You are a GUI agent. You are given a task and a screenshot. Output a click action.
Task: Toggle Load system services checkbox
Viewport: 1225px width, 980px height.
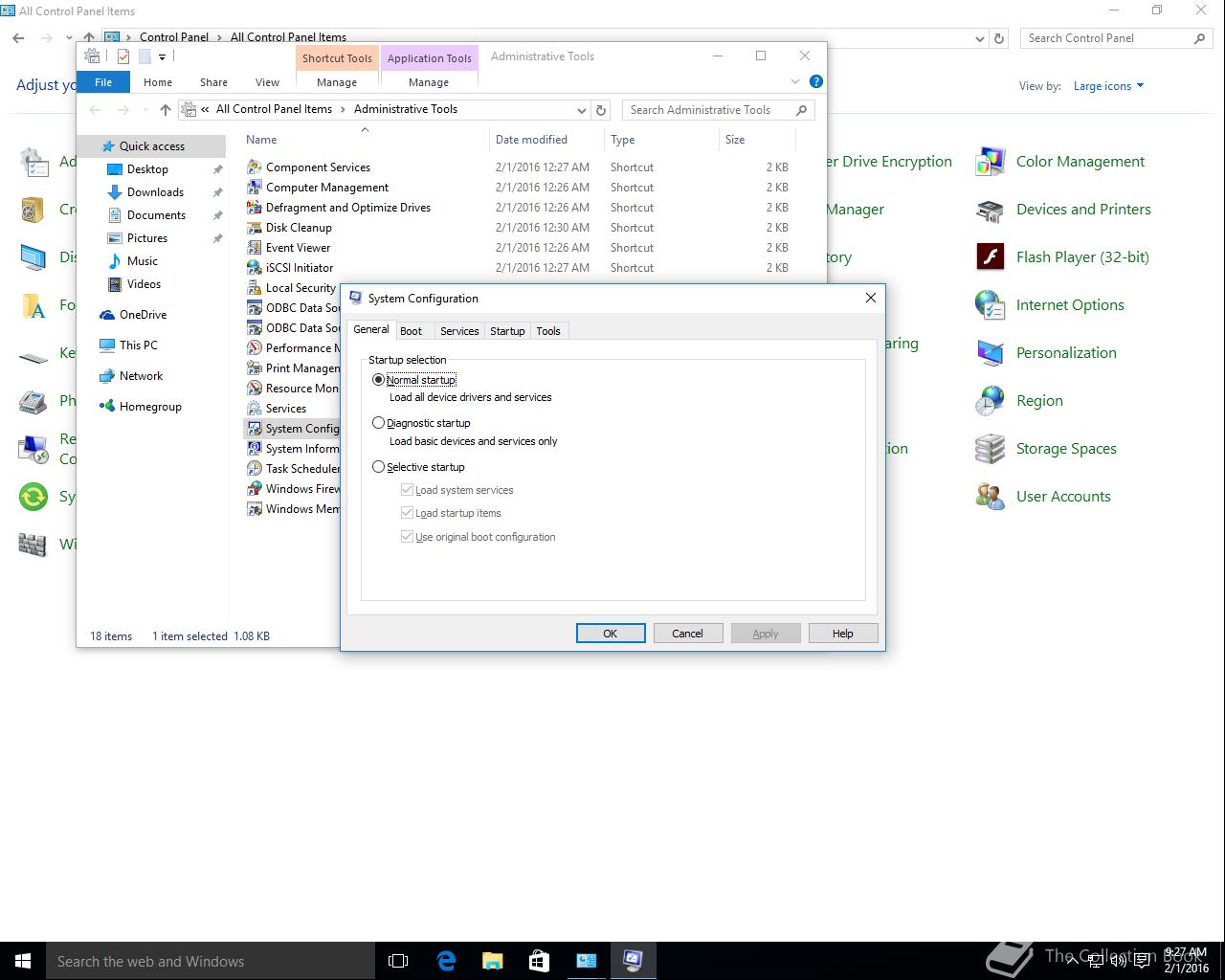[x=407, y=490]
